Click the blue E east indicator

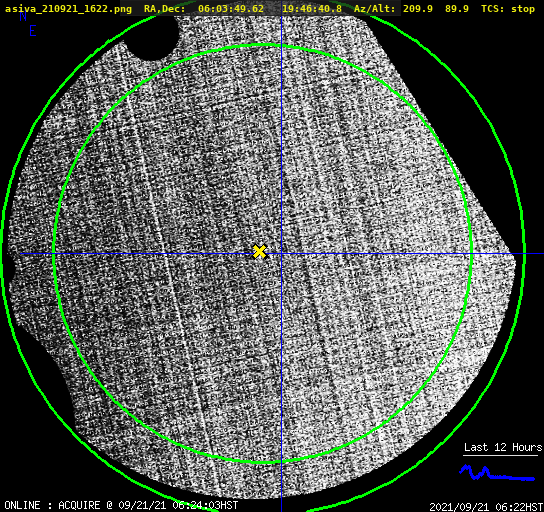[x=33, y=31]
